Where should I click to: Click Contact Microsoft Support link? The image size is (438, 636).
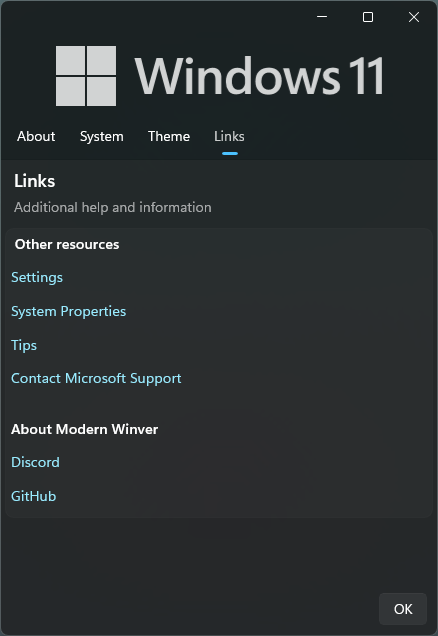(96, 378)
